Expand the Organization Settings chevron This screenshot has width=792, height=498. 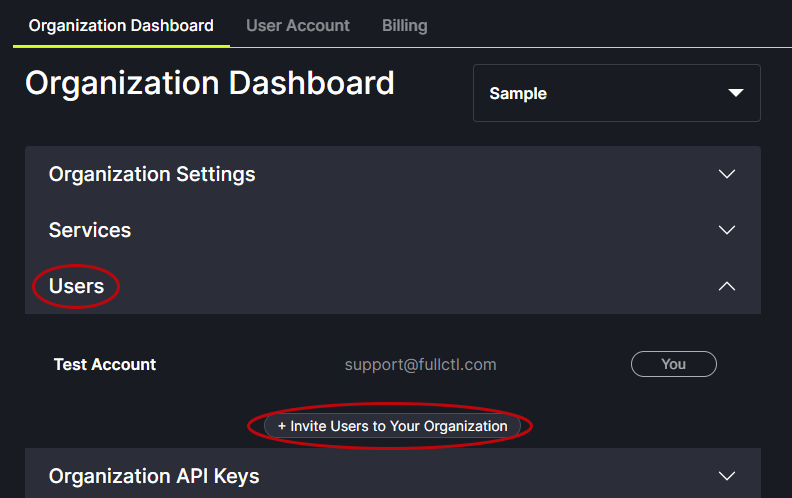click(727, 174)
